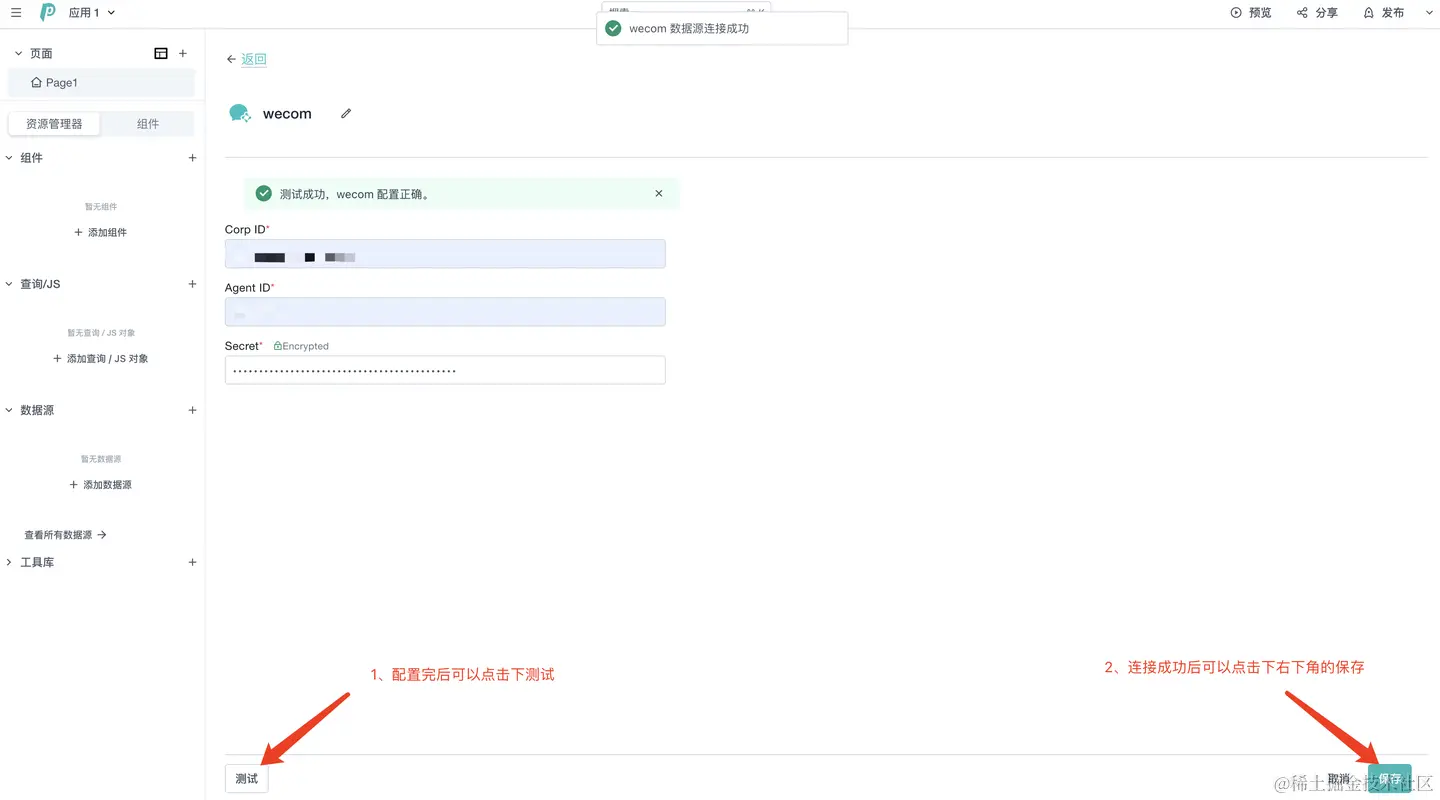Click plus icon next to 数据源
The width and height of the screenshot is (1440, 800).
pyautogui.click(x=192, y=410)
